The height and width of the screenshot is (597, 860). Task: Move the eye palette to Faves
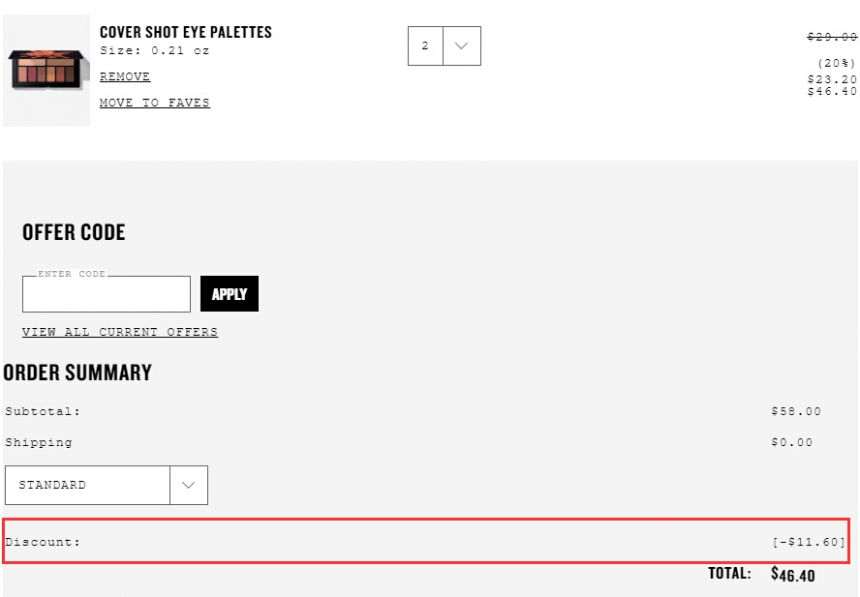pyautogui.click(x=155, y=103)
